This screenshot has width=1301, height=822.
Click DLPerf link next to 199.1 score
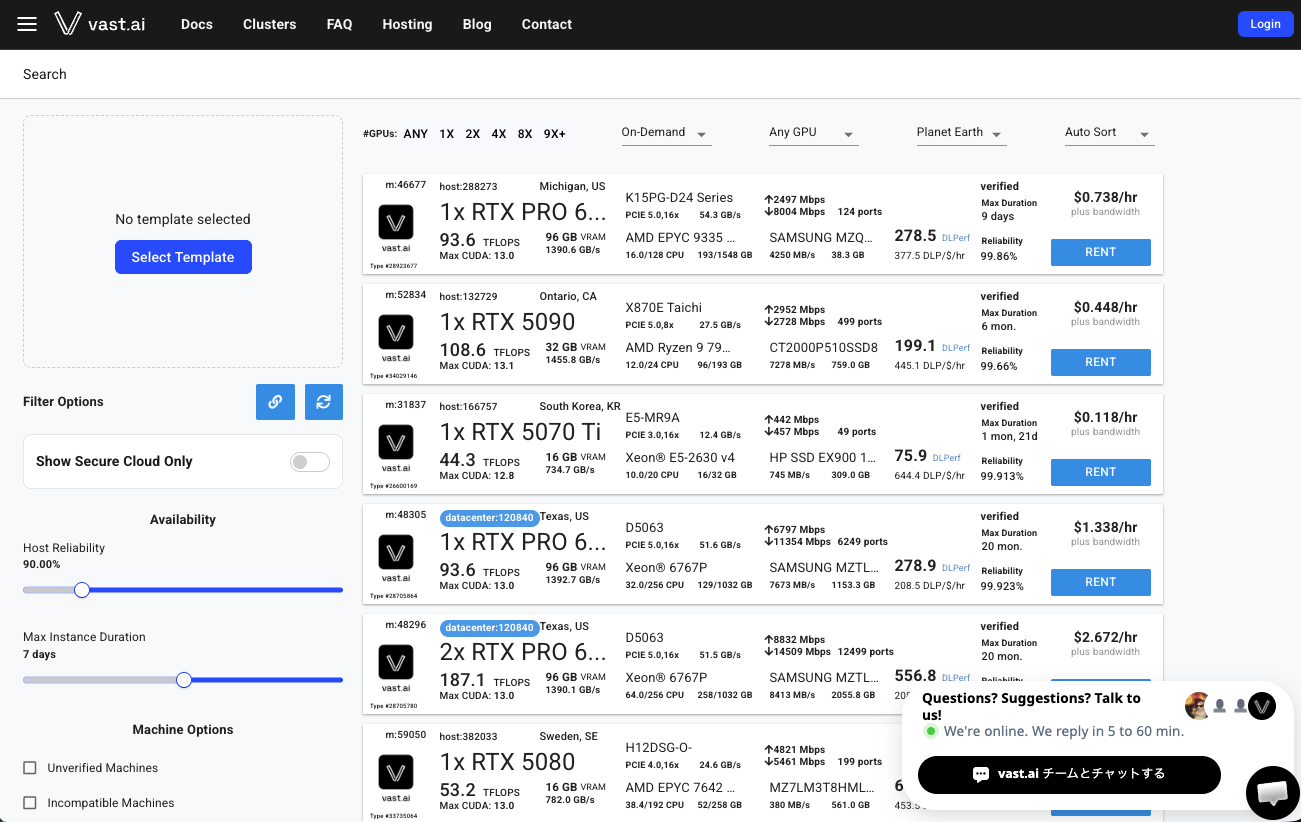(x=956, y=348)
